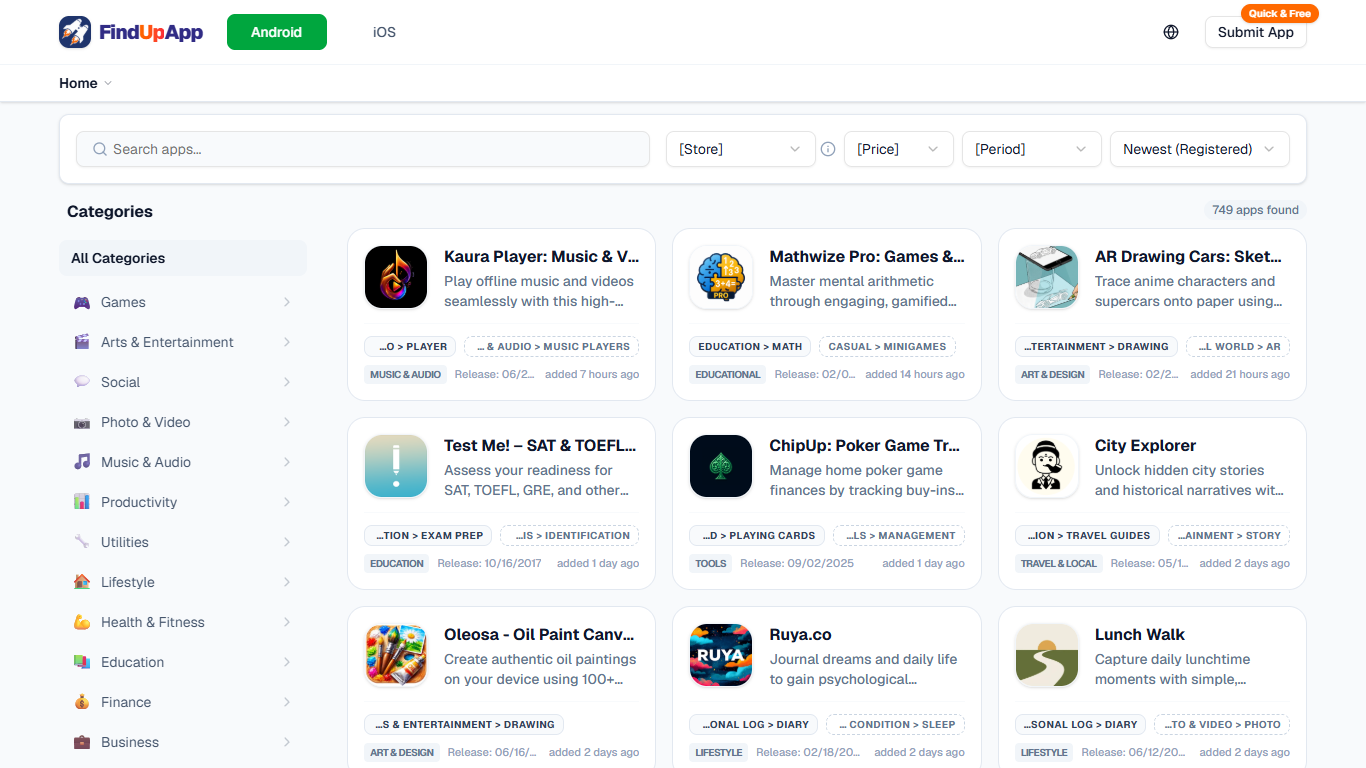Open Oleosa Oil Paint app icon
Image resolution: width=1366 pixels, height=768 pixels.
[x=396, y=655]
